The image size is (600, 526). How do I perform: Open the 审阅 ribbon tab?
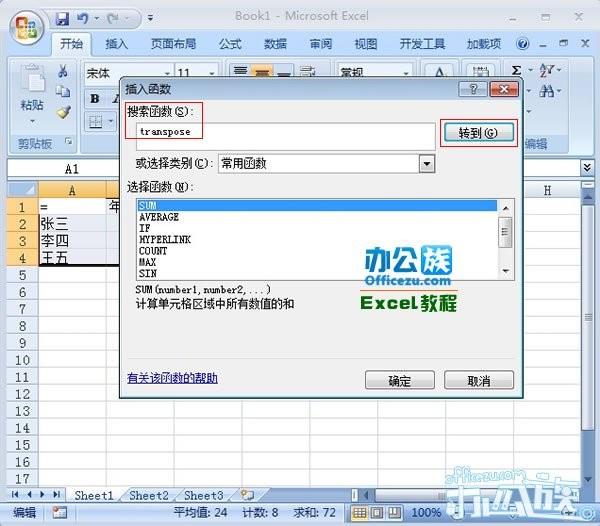coord(321,44)
